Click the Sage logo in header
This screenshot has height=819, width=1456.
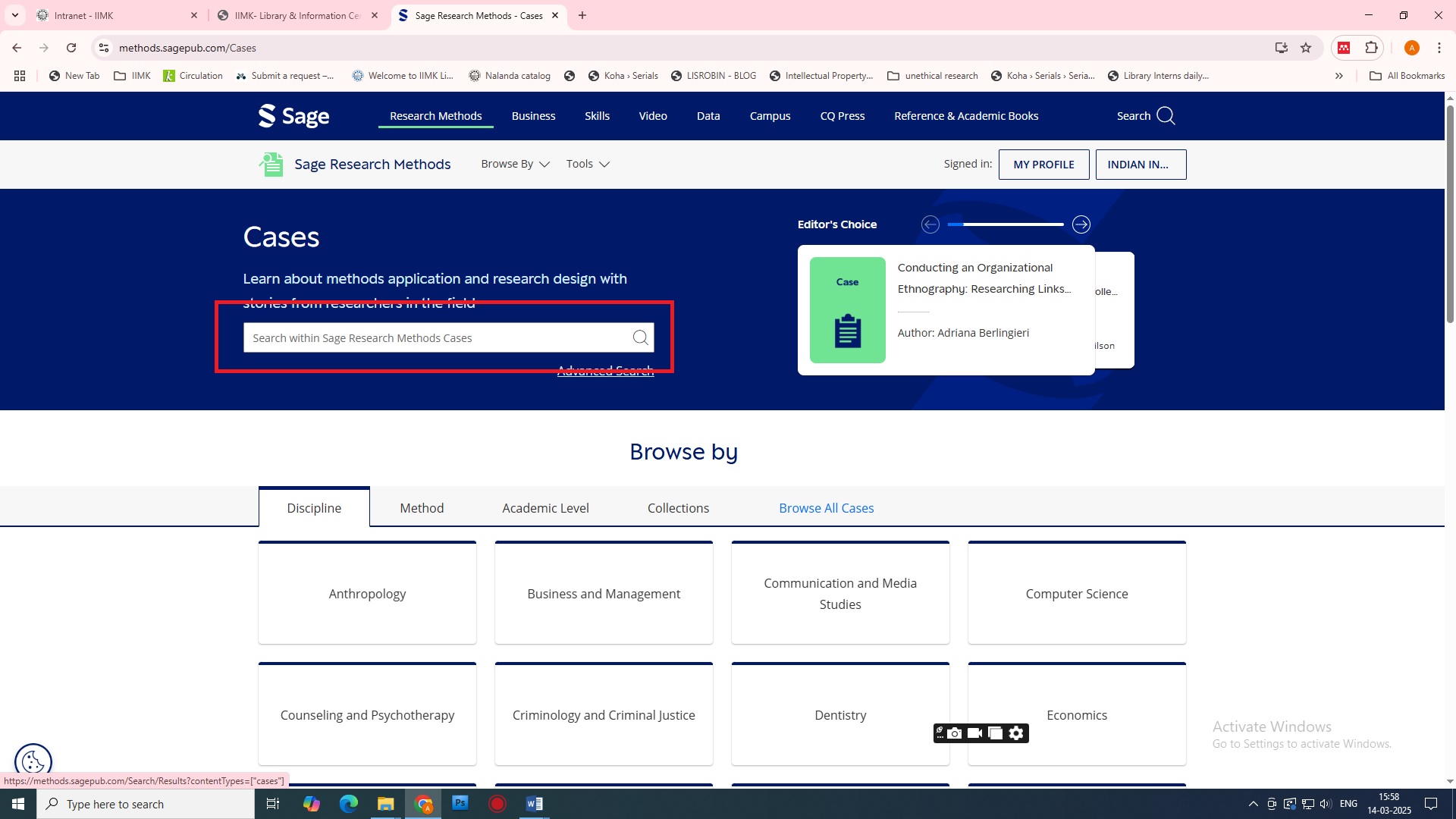294,116
